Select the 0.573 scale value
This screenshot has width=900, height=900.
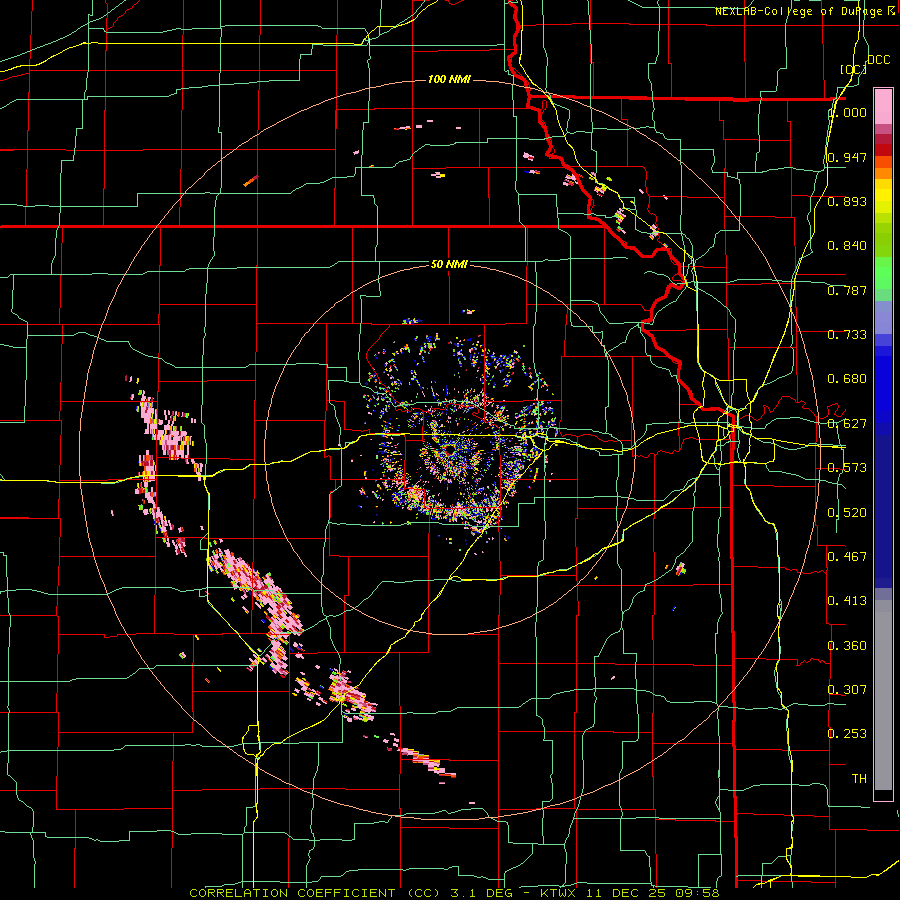pyautogui.click(x=847, y=468)
